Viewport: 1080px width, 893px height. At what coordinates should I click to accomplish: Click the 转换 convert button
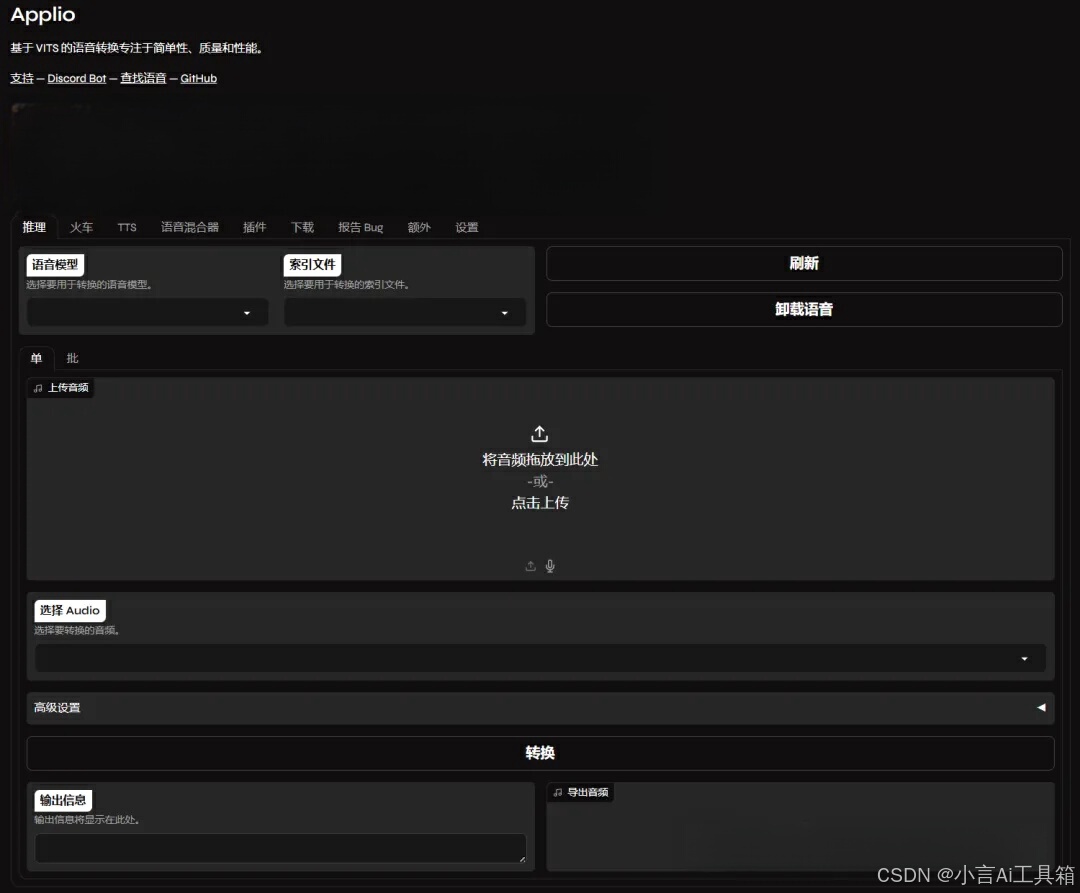[x=540, y=753]
